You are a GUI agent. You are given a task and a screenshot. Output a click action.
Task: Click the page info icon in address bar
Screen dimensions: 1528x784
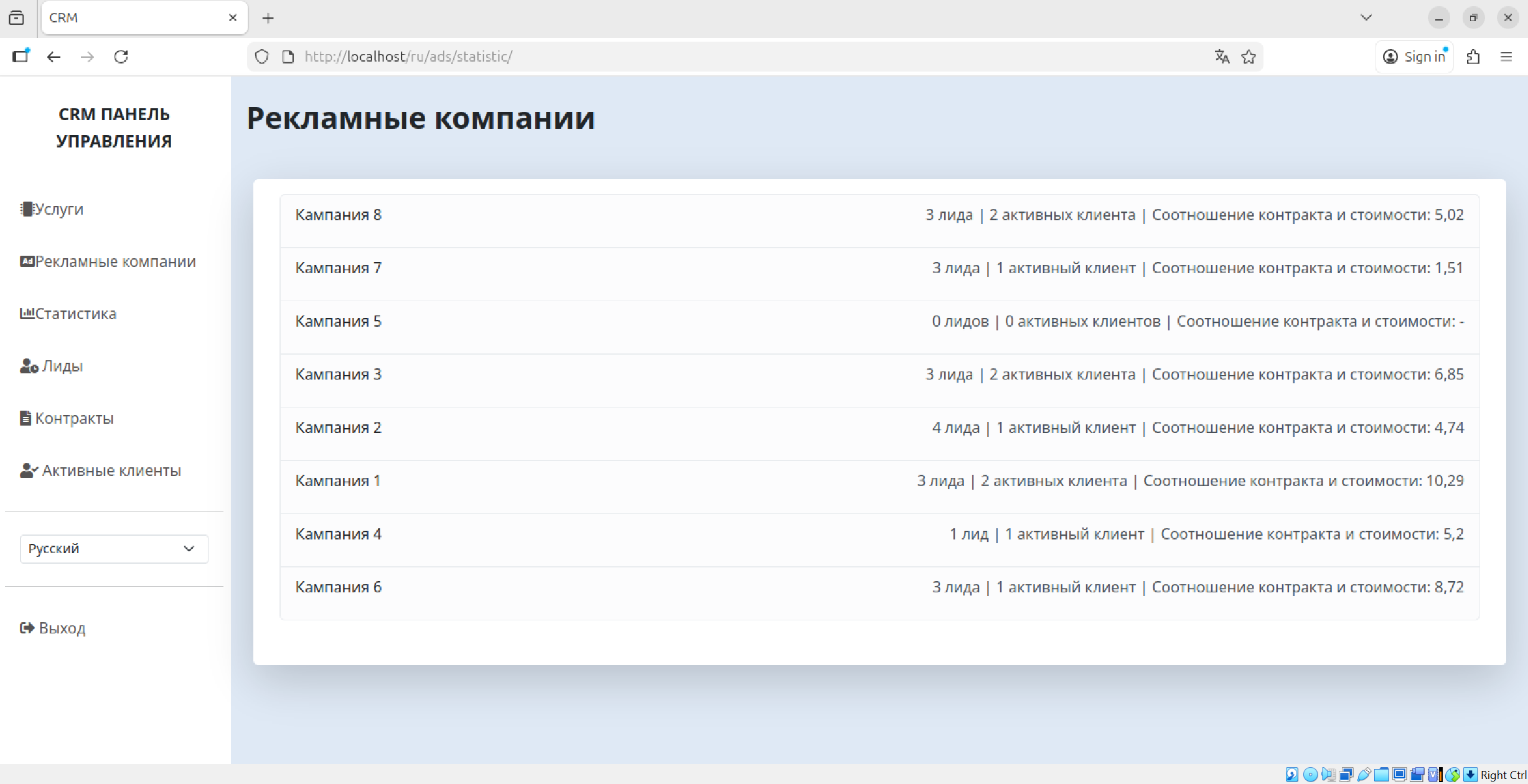point(288,57)
